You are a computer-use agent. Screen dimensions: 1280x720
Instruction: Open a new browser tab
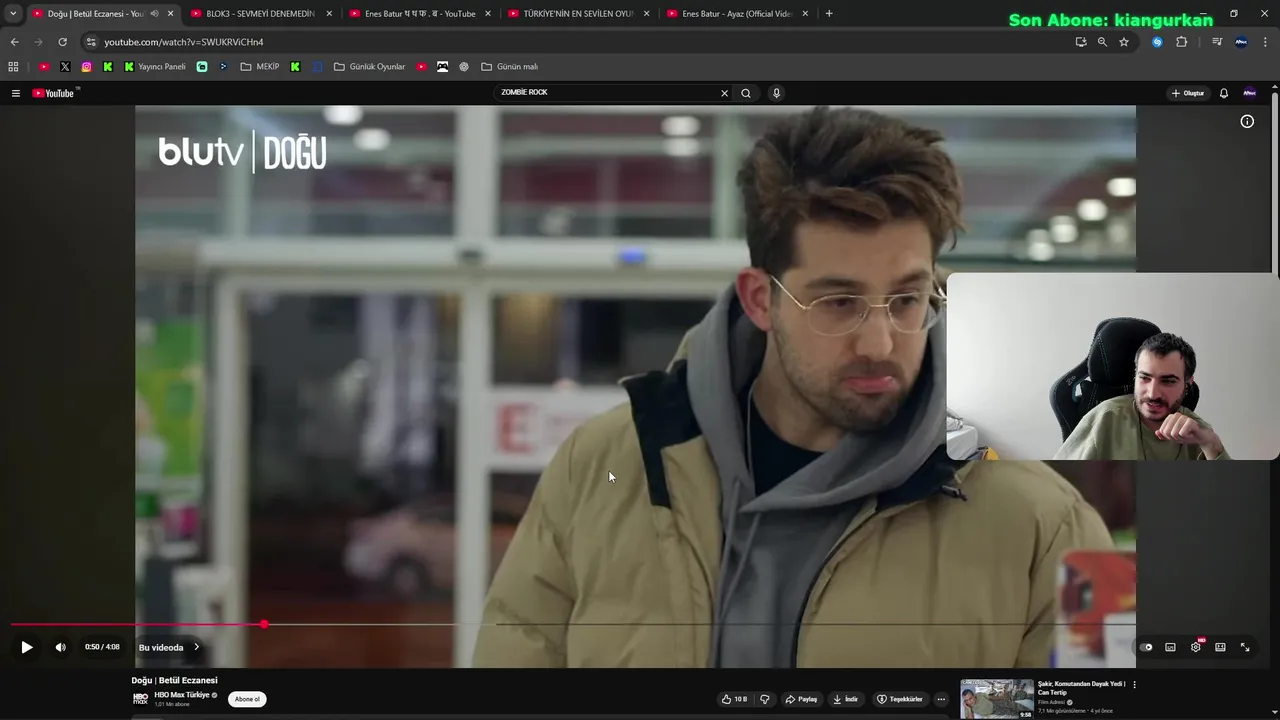pos(828,14)
